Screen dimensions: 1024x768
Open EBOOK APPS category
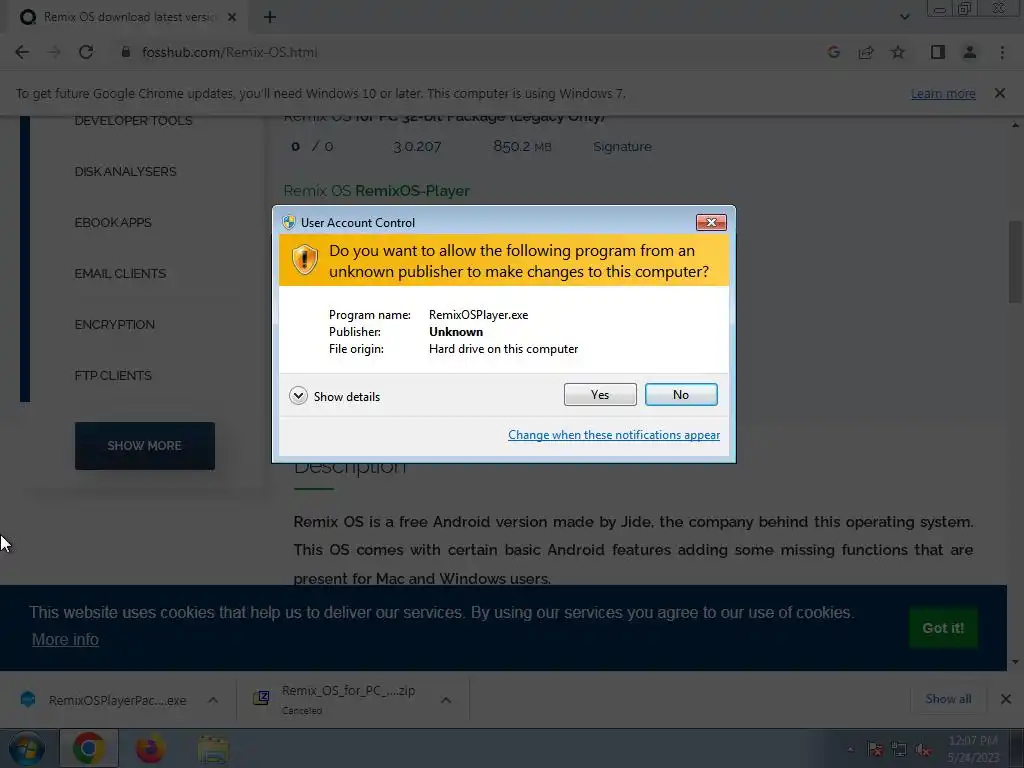pos(113,223)
